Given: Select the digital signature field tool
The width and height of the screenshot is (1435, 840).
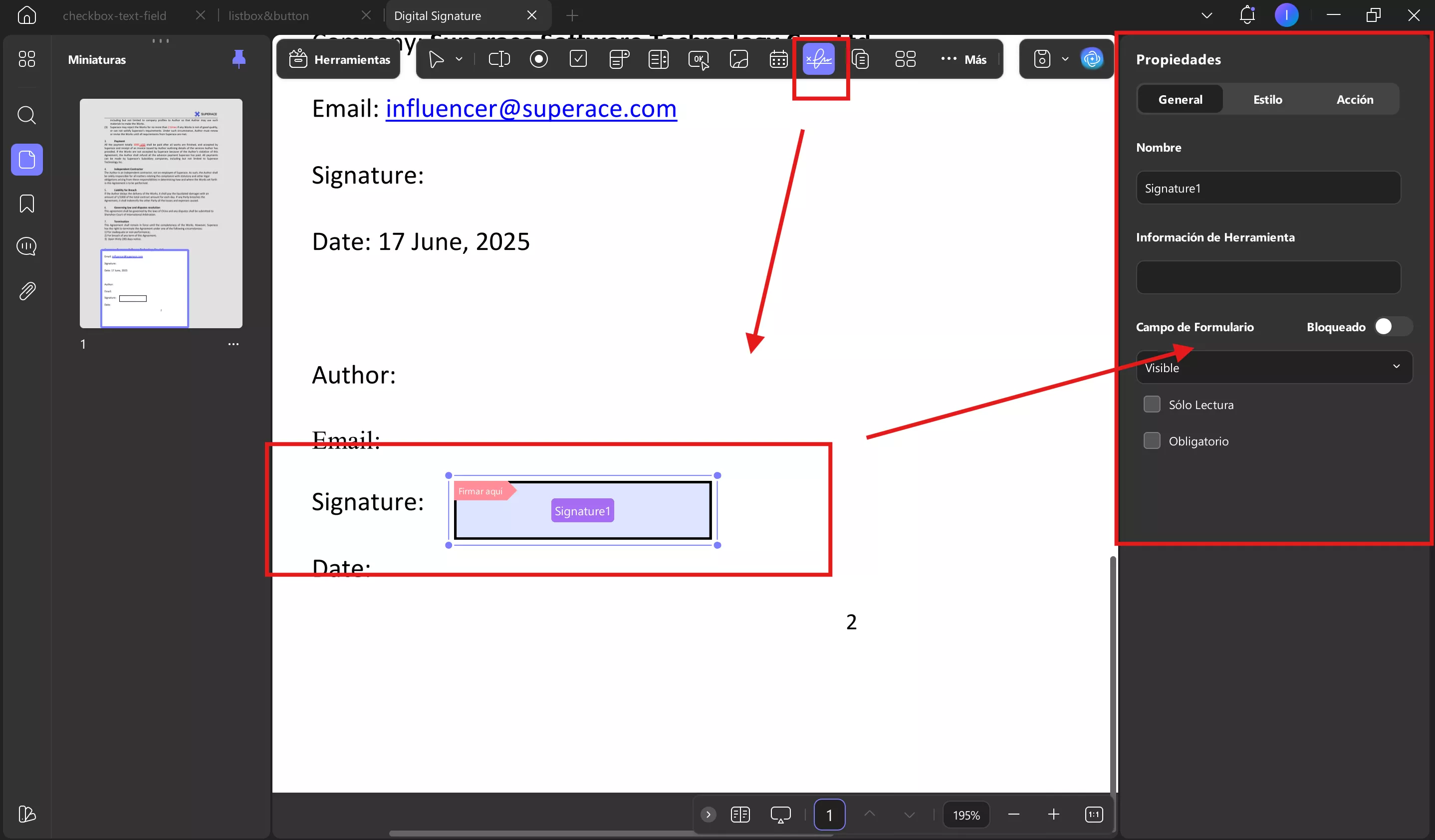Looking at the screenshot, I should tap(819, 59).
